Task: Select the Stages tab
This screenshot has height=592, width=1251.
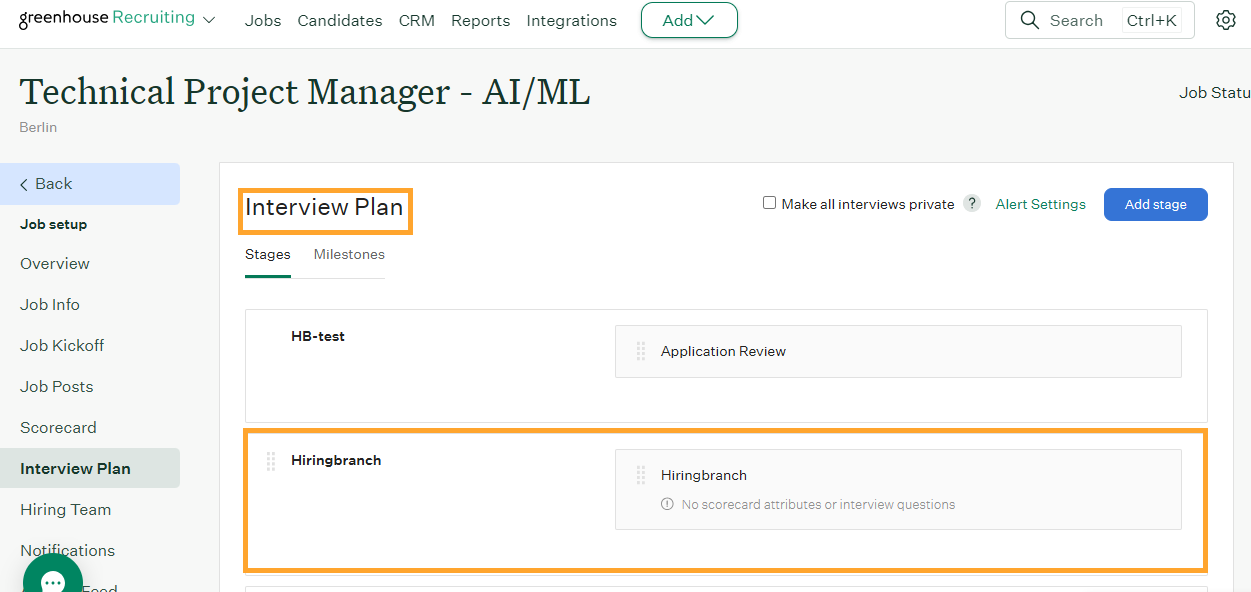Action: pos(267,255)
